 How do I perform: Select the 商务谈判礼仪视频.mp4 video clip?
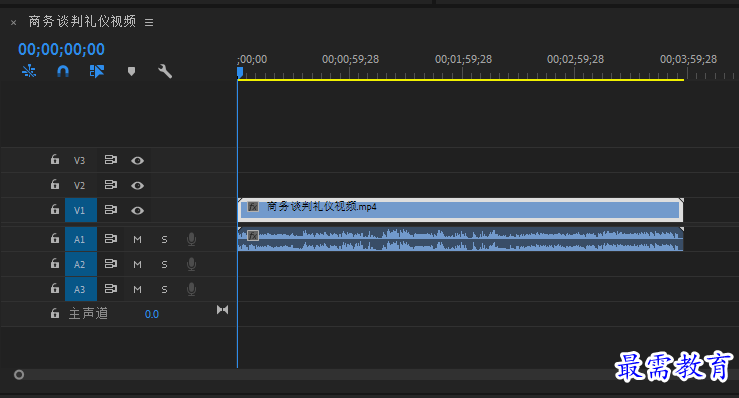(460, 210)
